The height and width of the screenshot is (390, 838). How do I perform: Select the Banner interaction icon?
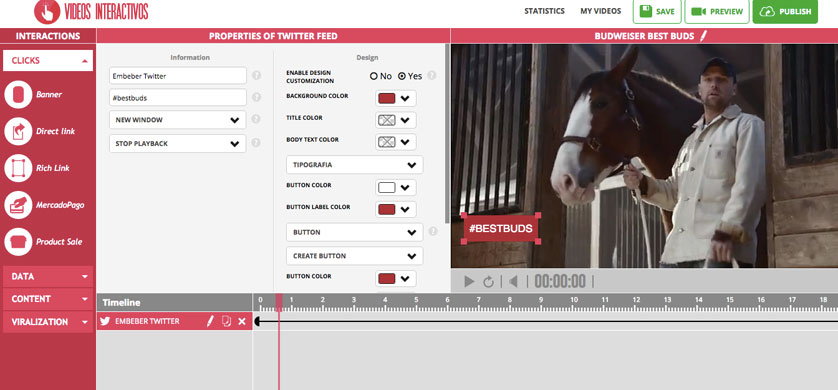18,95
